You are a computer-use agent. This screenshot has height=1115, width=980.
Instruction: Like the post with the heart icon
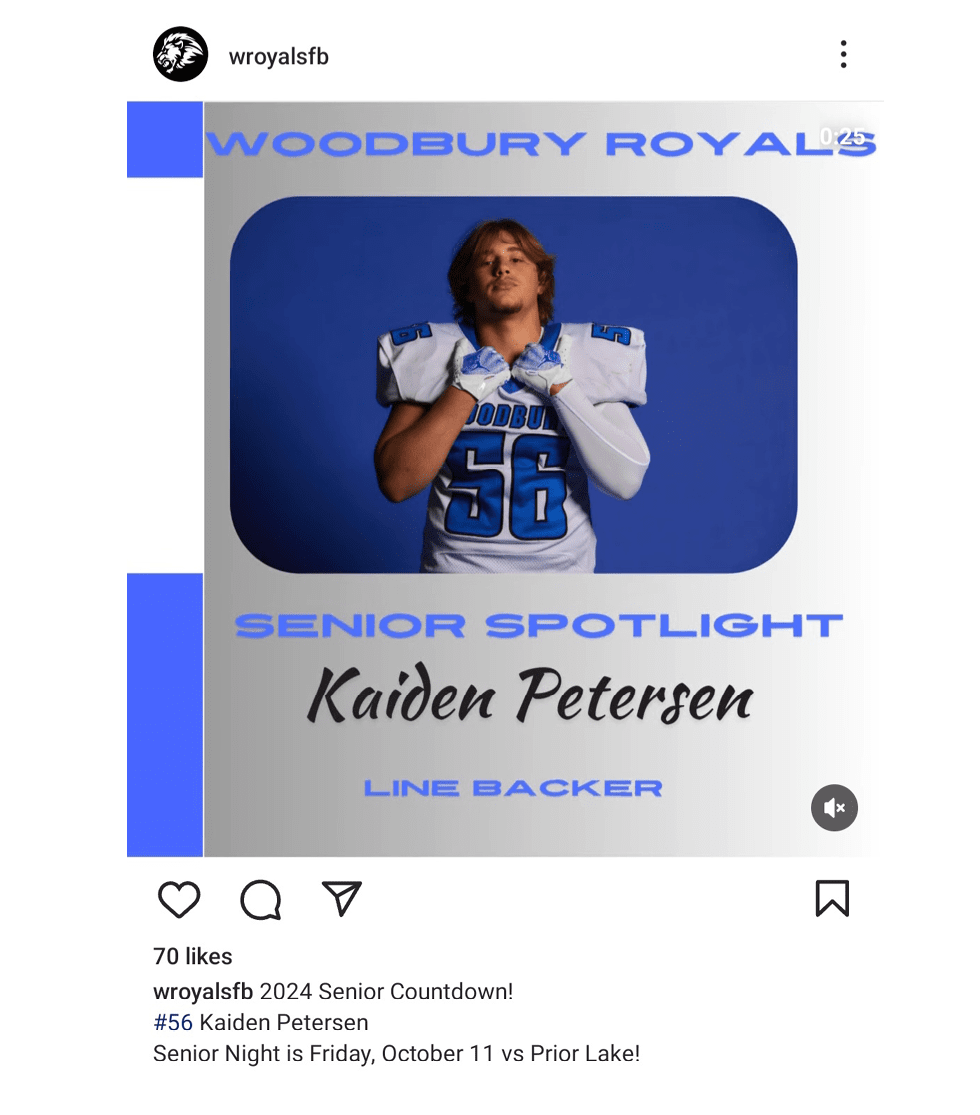(179, 899)
